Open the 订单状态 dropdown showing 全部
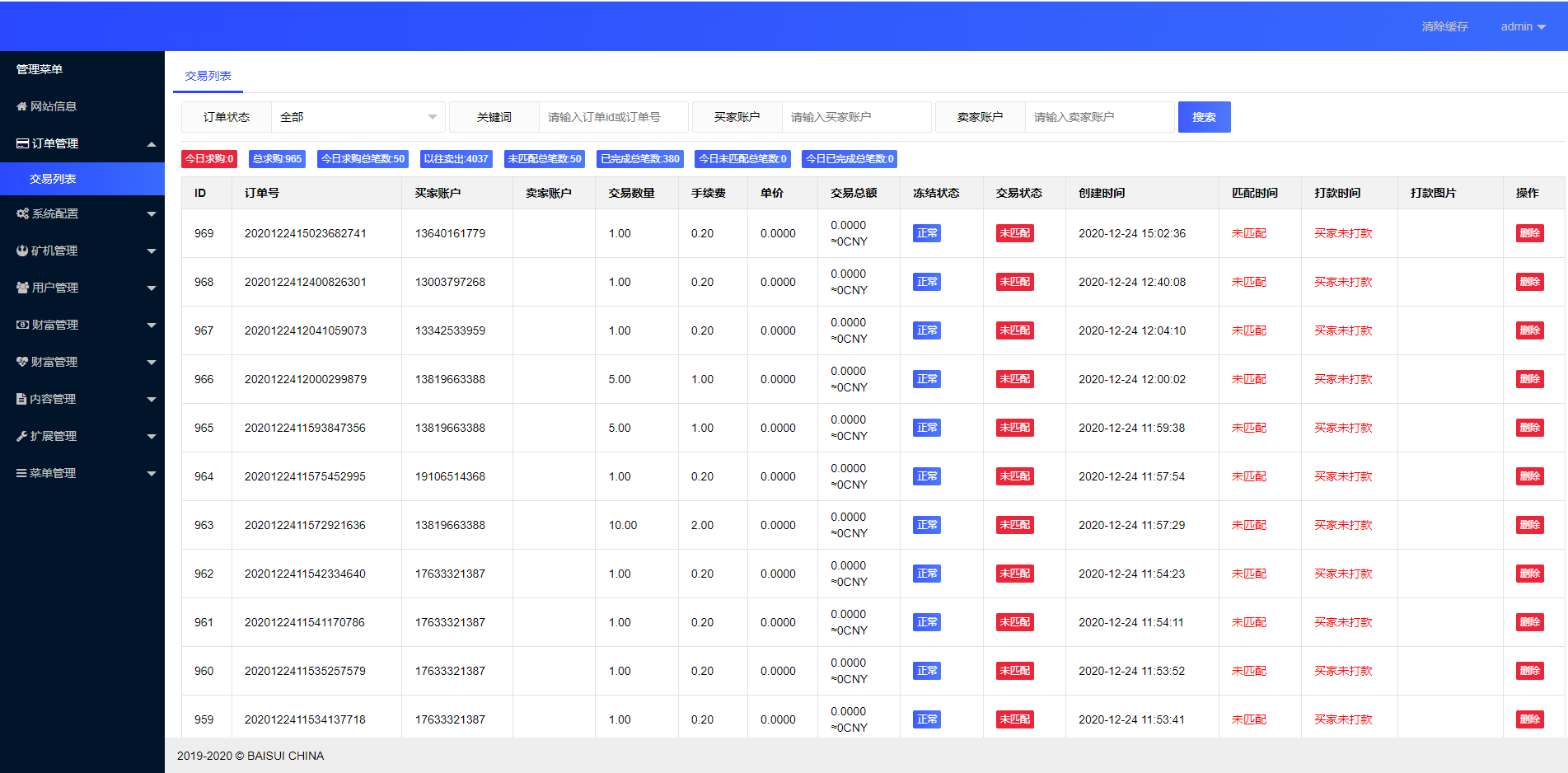Image resolution: width=1568 pixels, height=773 pixels. click(x=358, y=117)
